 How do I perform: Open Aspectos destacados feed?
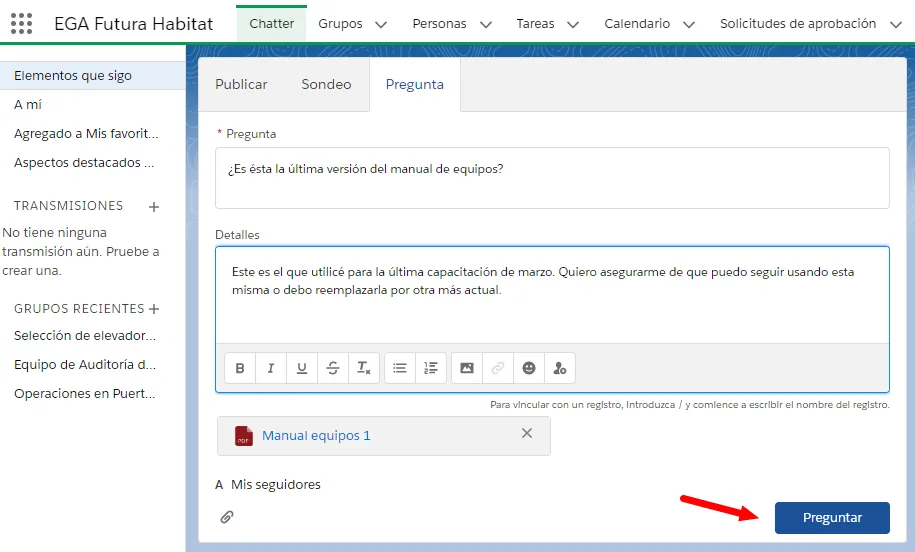[x=84, y=163]
